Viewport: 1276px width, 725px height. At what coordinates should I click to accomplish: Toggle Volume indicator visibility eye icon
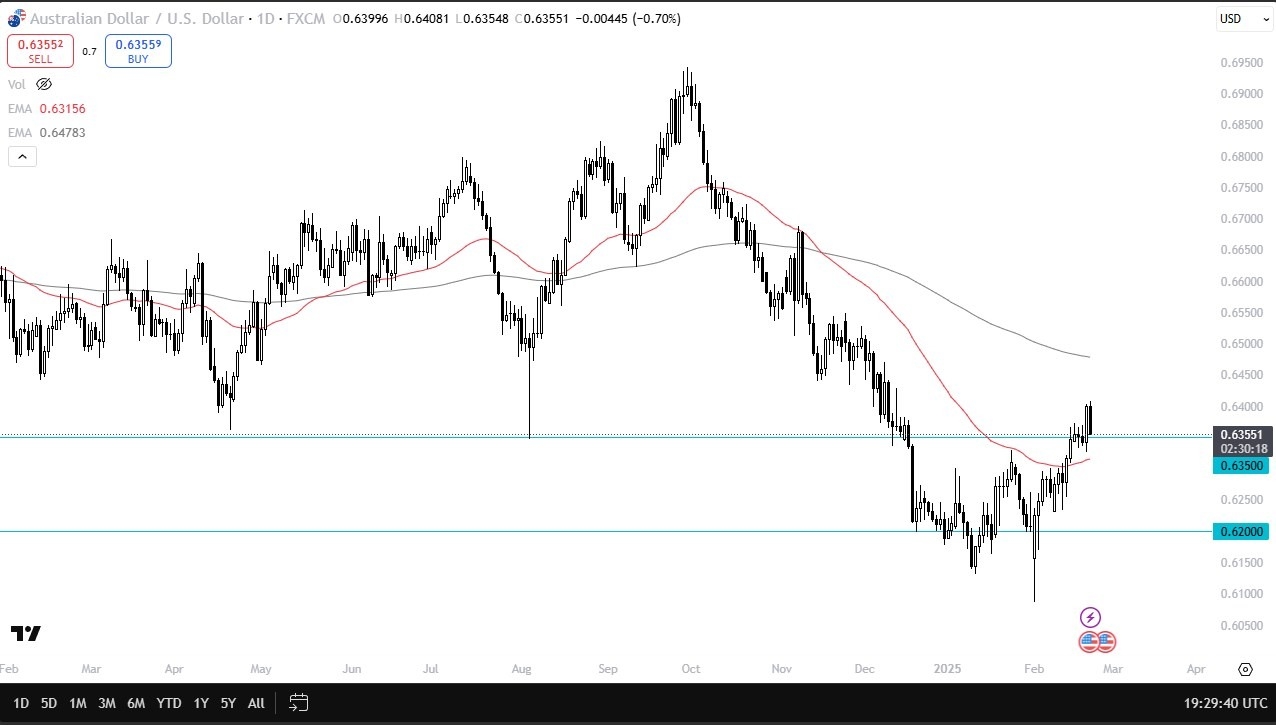pos(43,85)
